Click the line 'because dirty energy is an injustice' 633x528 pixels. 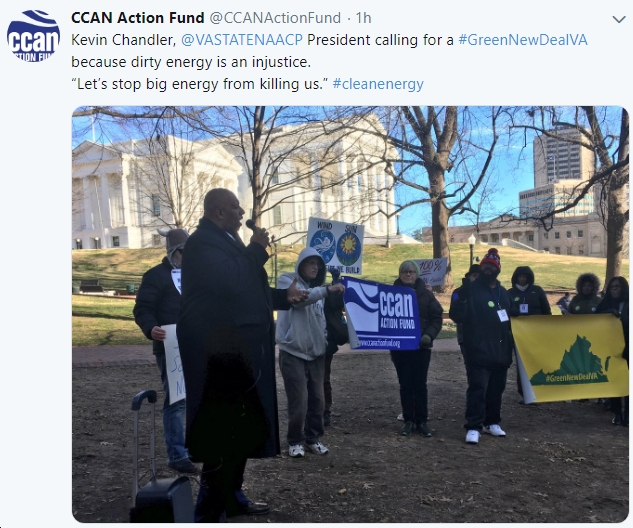191,62
